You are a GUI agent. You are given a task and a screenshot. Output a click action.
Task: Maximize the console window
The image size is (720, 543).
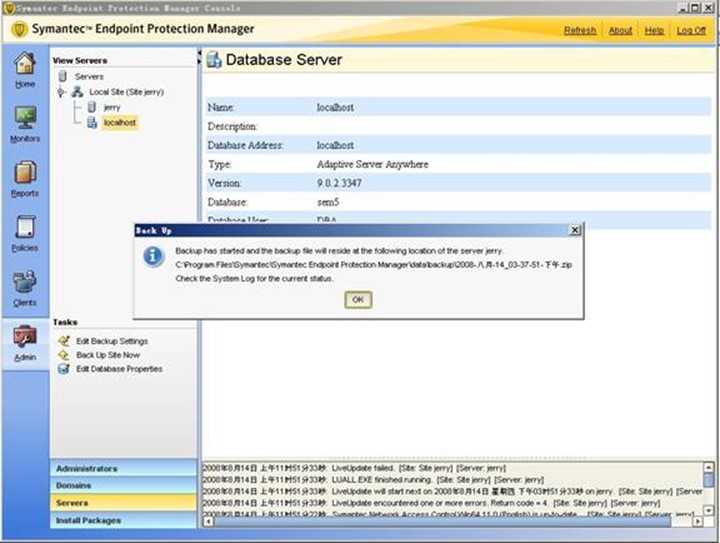tap(695, 8)
